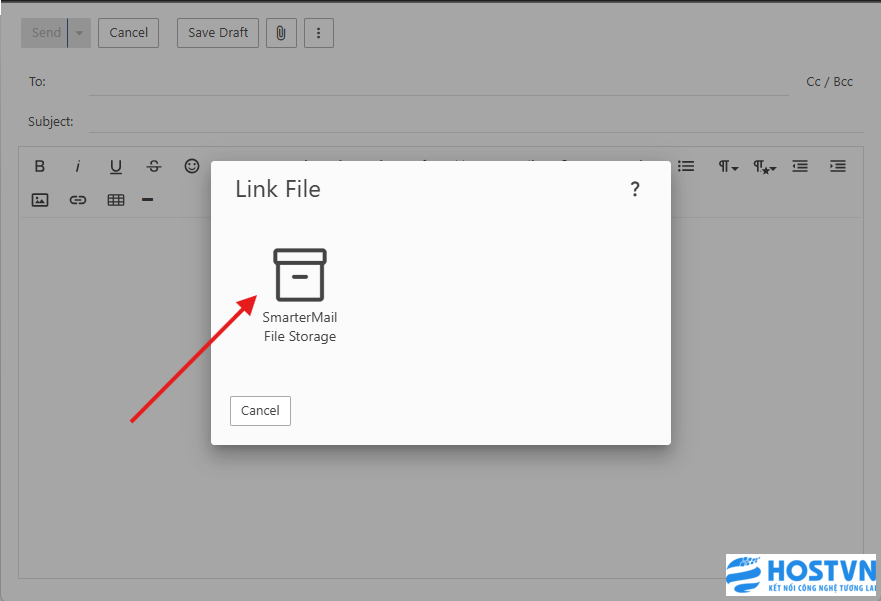This screenshot has width=881, height=601.
Task: Show the Cc / Bcc fields
Action: 829,82
